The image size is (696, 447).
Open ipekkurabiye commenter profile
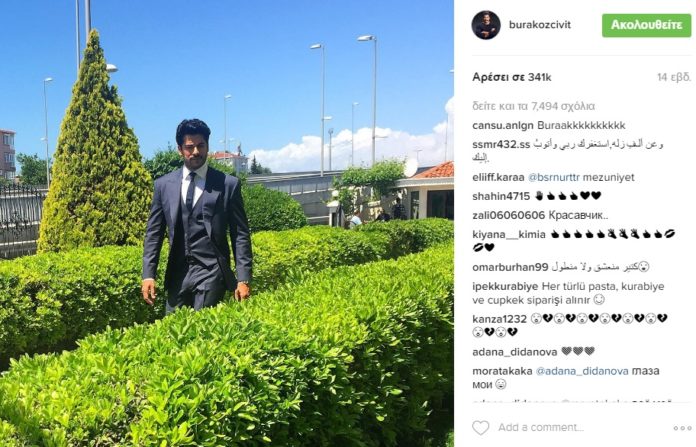tap(505, 286)
